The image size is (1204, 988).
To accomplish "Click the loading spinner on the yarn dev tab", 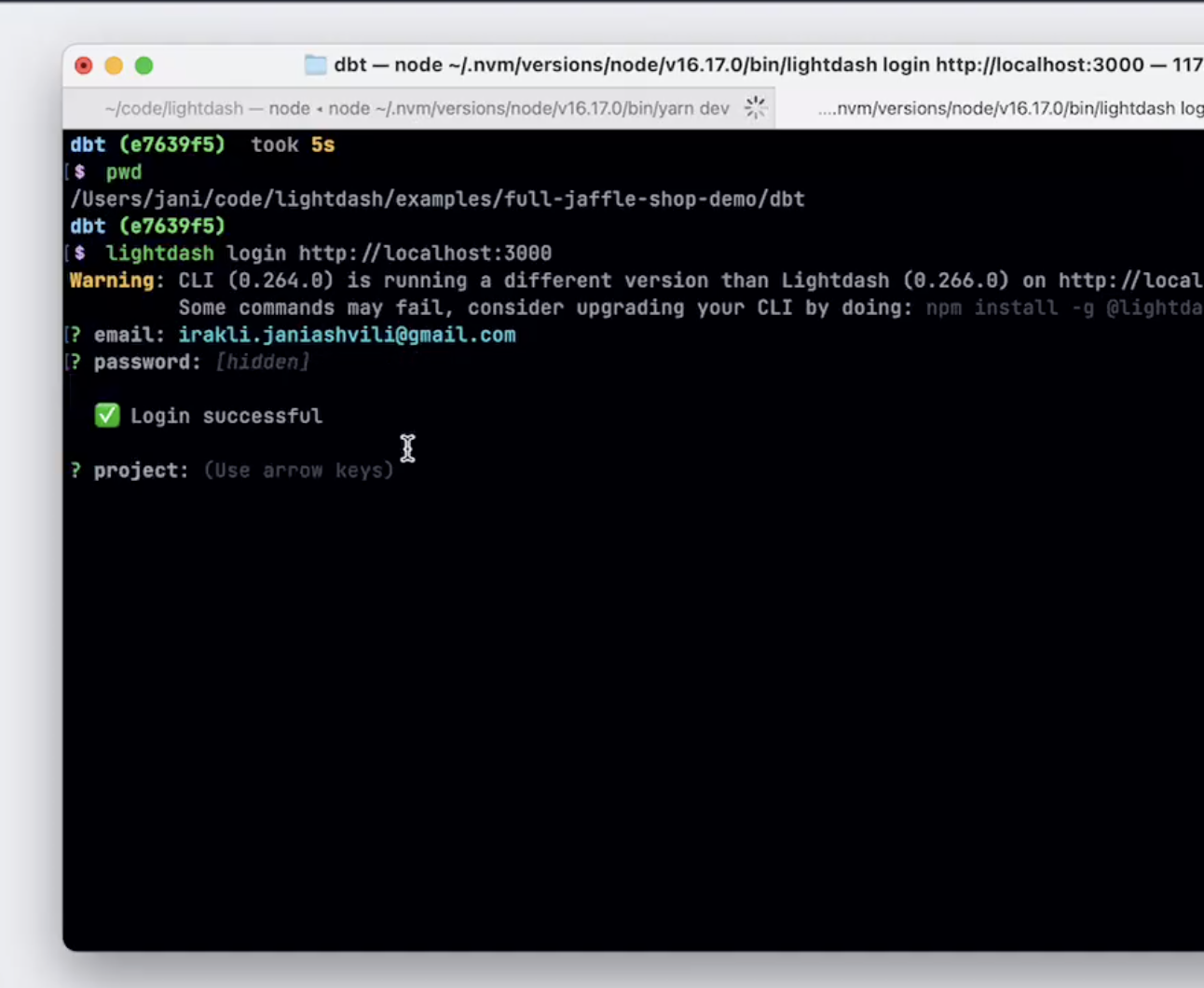I will (755, 107).
